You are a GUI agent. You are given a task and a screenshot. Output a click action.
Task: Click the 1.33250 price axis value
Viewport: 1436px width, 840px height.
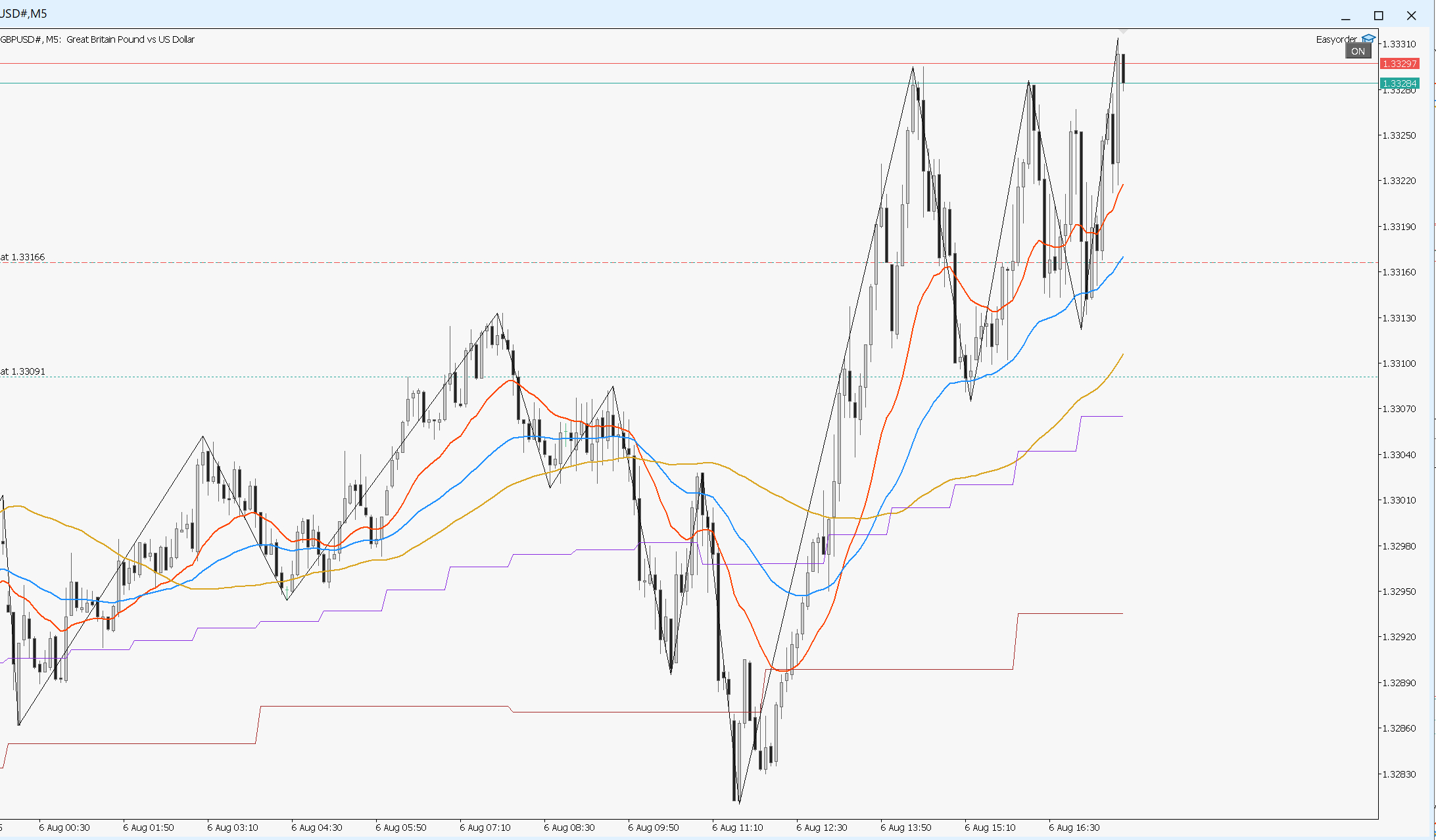point(1399,135)
